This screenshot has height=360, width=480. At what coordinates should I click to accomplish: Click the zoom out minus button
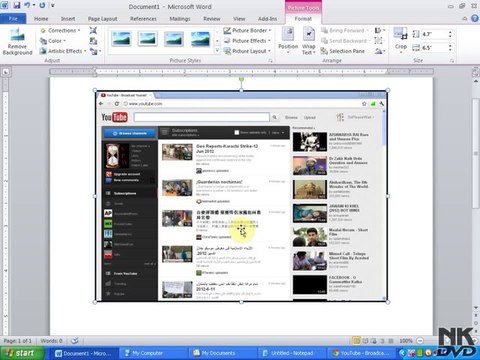(420, 341)
